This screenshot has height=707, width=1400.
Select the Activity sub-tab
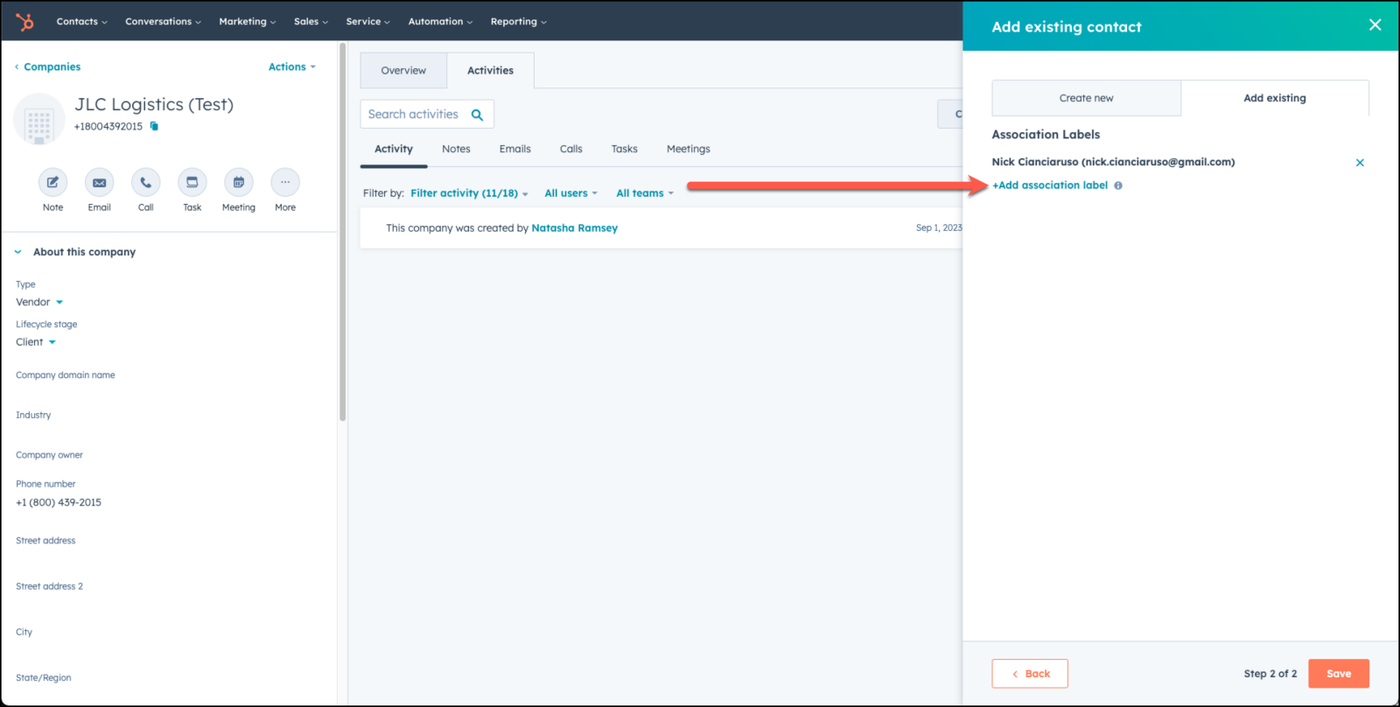tap(393, 149)
